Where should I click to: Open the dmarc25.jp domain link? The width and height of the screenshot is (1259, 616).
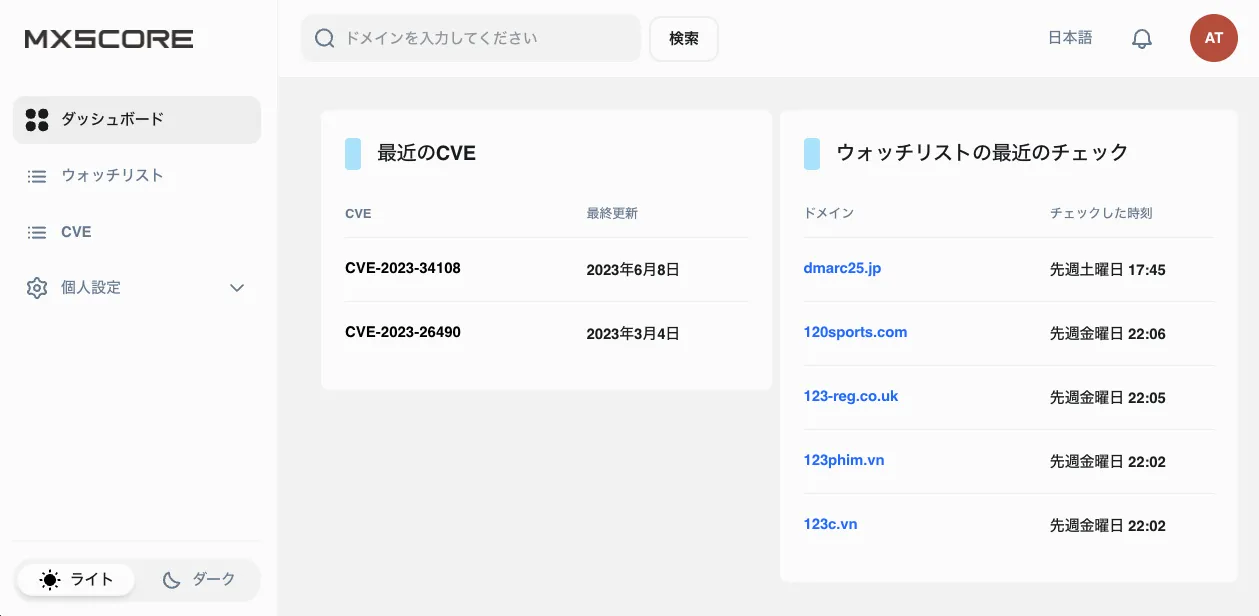[842, 268]
